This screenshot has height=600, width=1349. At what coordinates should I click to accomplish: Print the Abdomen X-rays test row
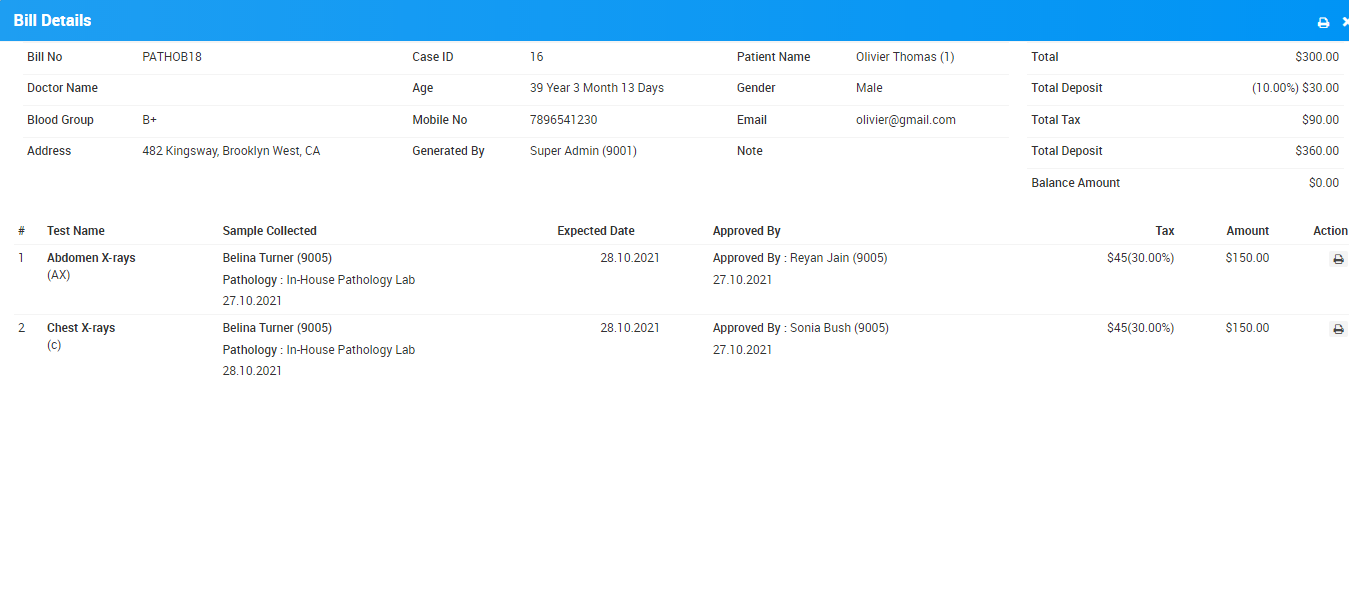[1338, 259]
